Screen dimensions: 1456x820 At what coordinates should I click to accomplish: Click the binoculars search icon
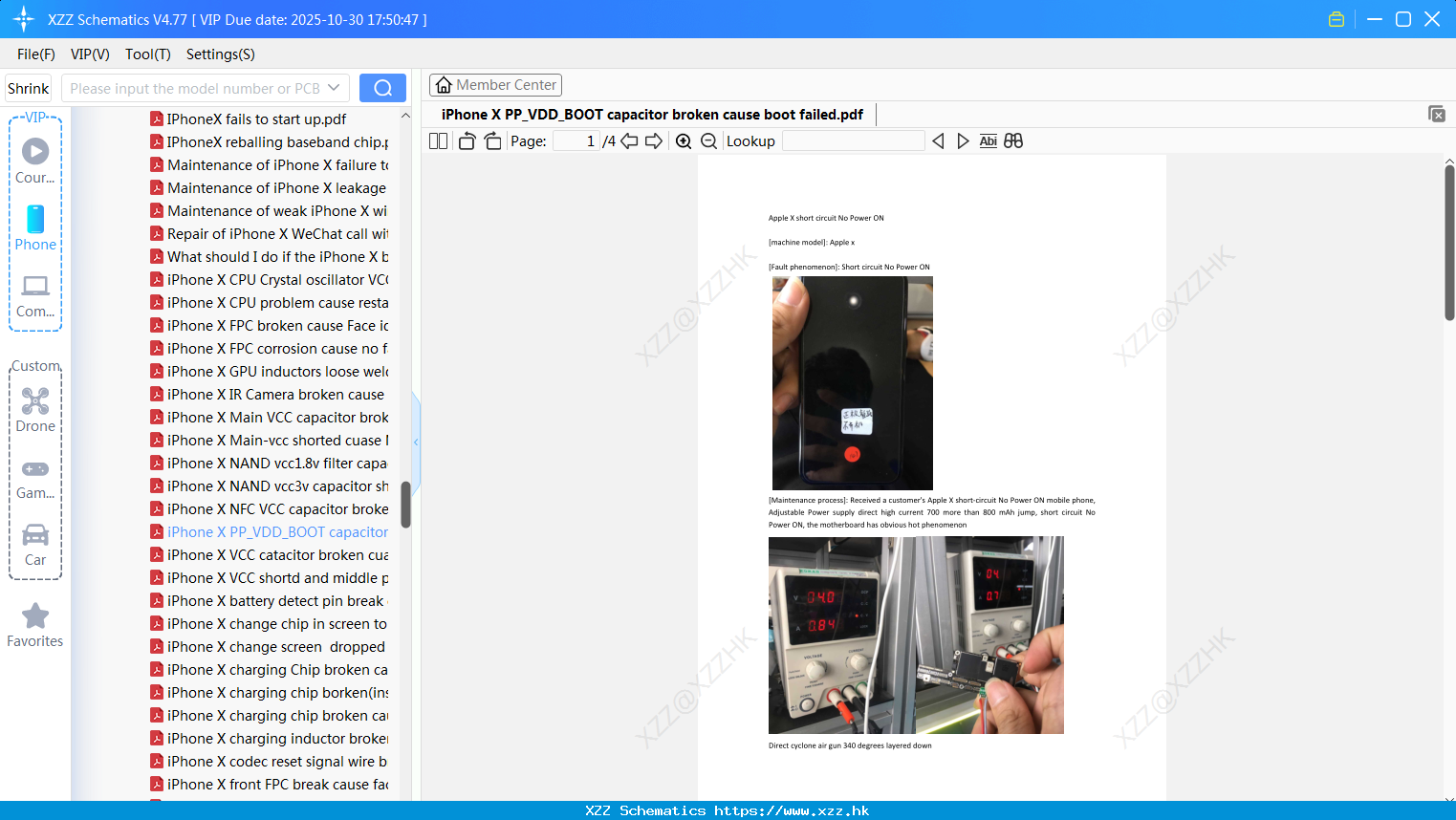coord(1013,141)
